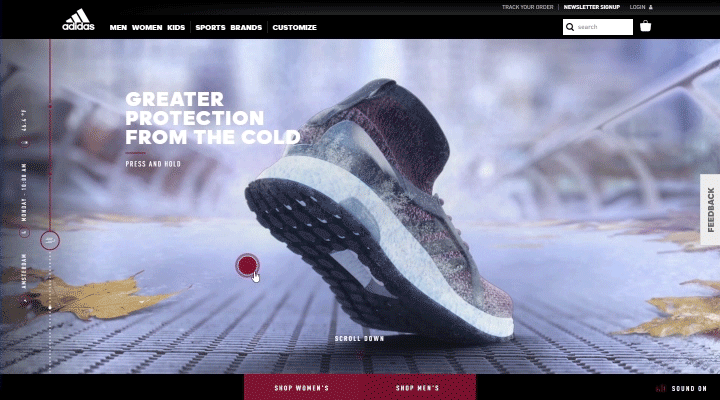The width and height of the screenshot is (720, 400).
Task: Click the clock icon beside Monday time
Action: coord(24,232)
